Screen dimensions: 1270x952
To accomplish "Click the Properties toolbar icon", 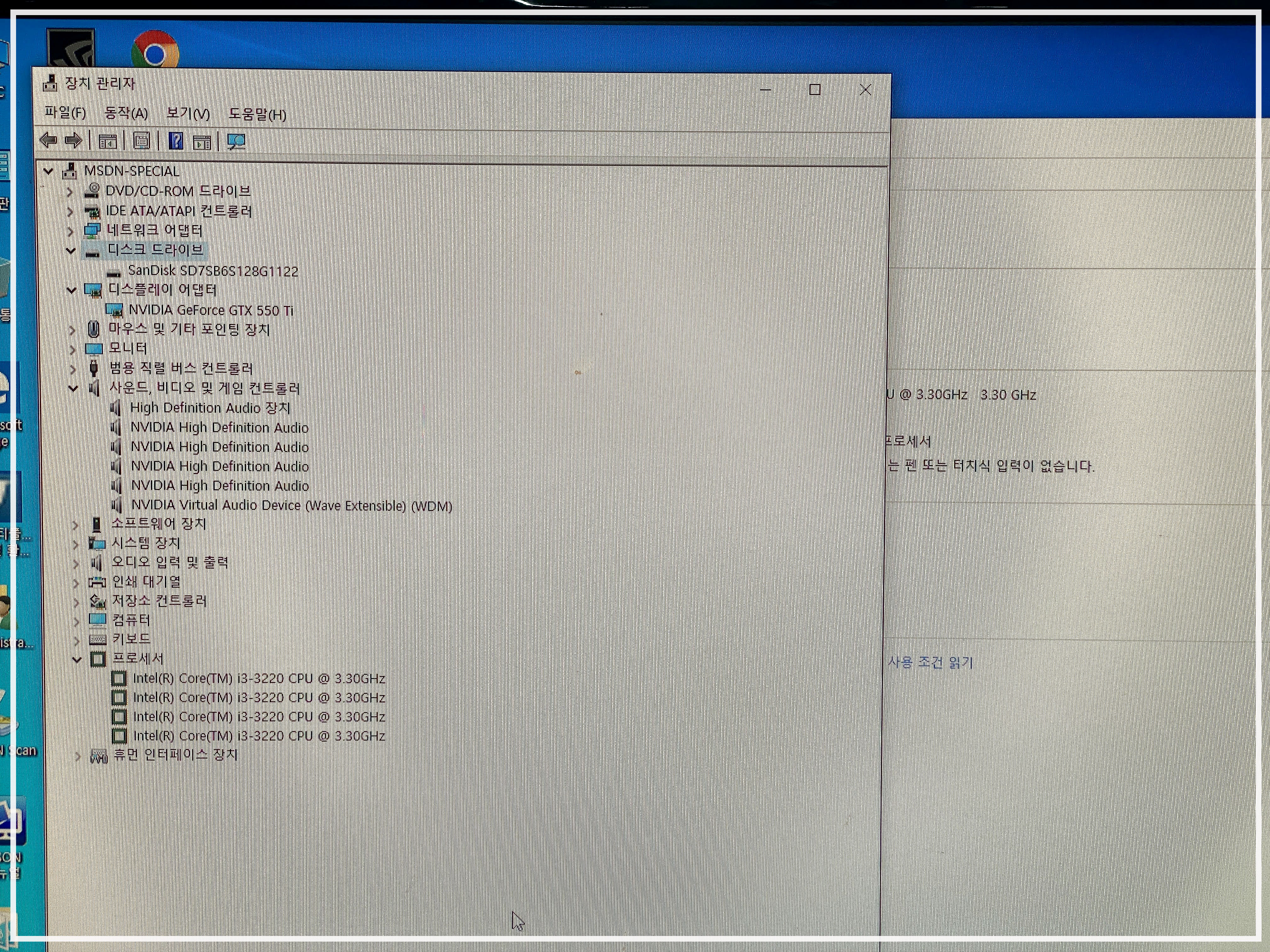I will click(141, 141).
